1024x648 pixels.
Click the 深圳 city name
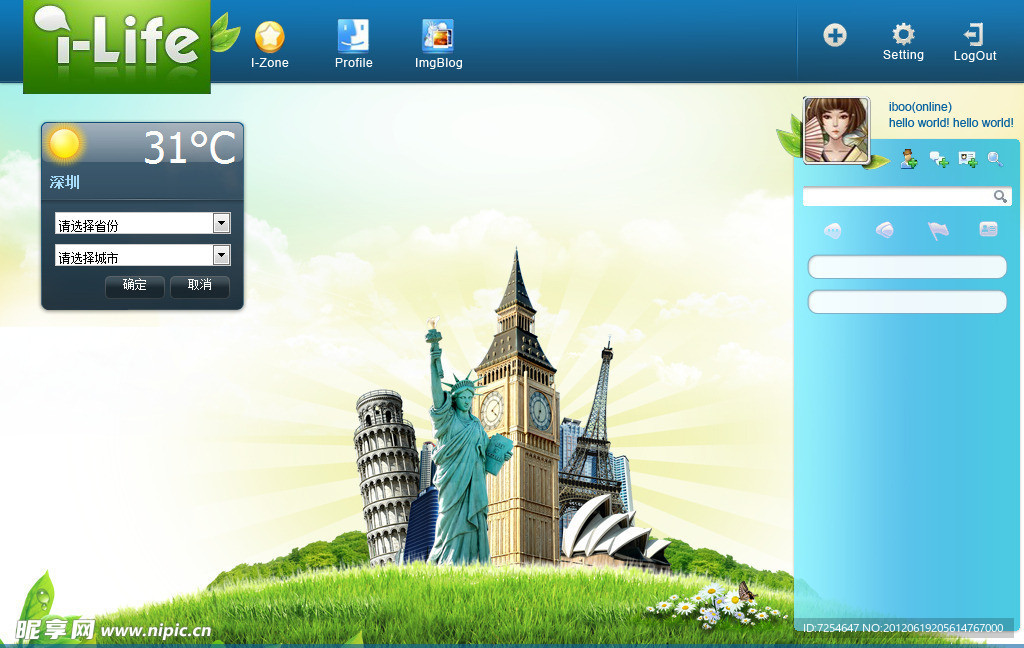(x=65, y=182)
